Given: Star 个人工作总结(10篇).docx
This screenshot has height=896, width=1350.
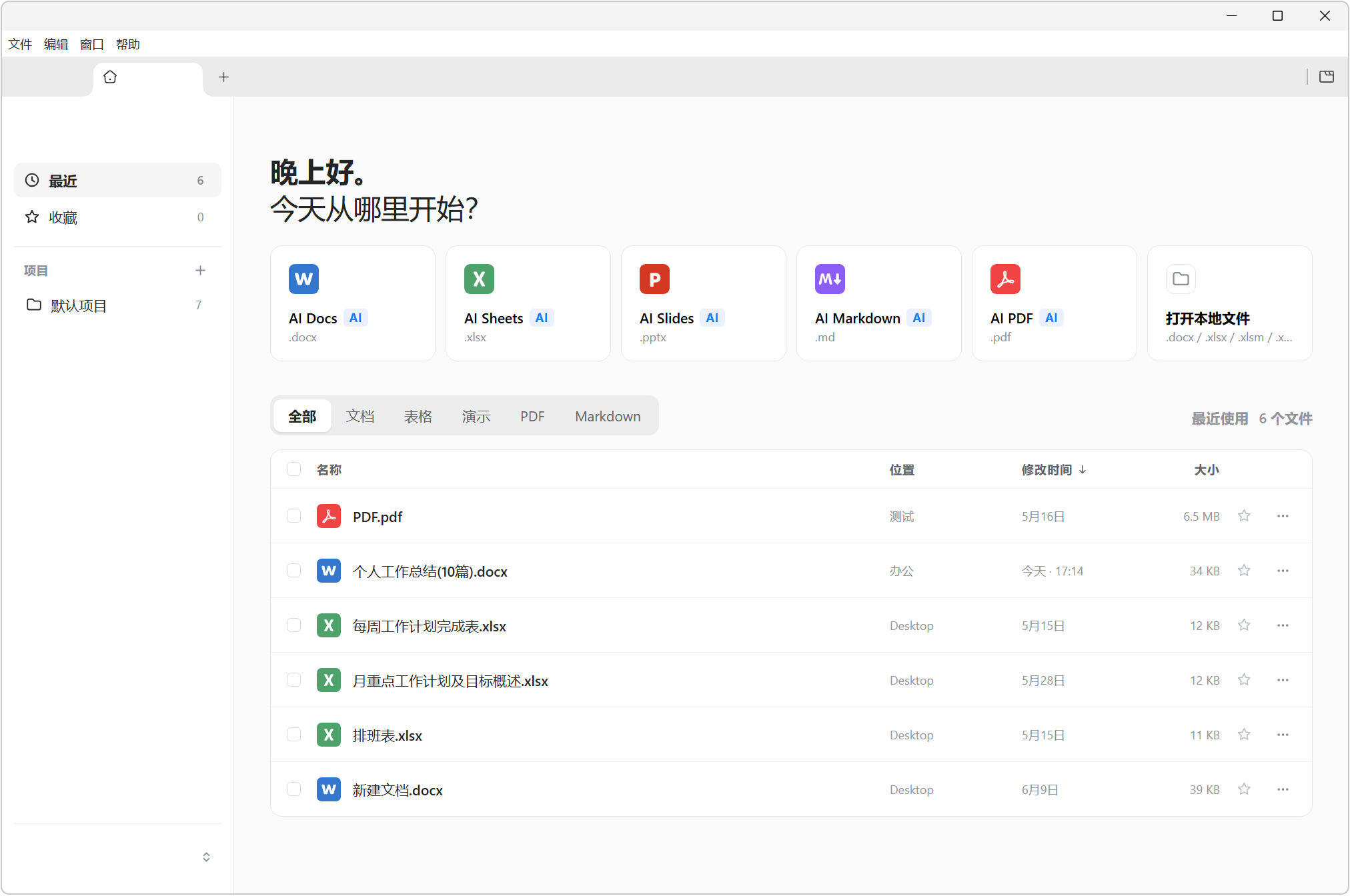Looking at the screenshot, I should [x=1244, y=571].
